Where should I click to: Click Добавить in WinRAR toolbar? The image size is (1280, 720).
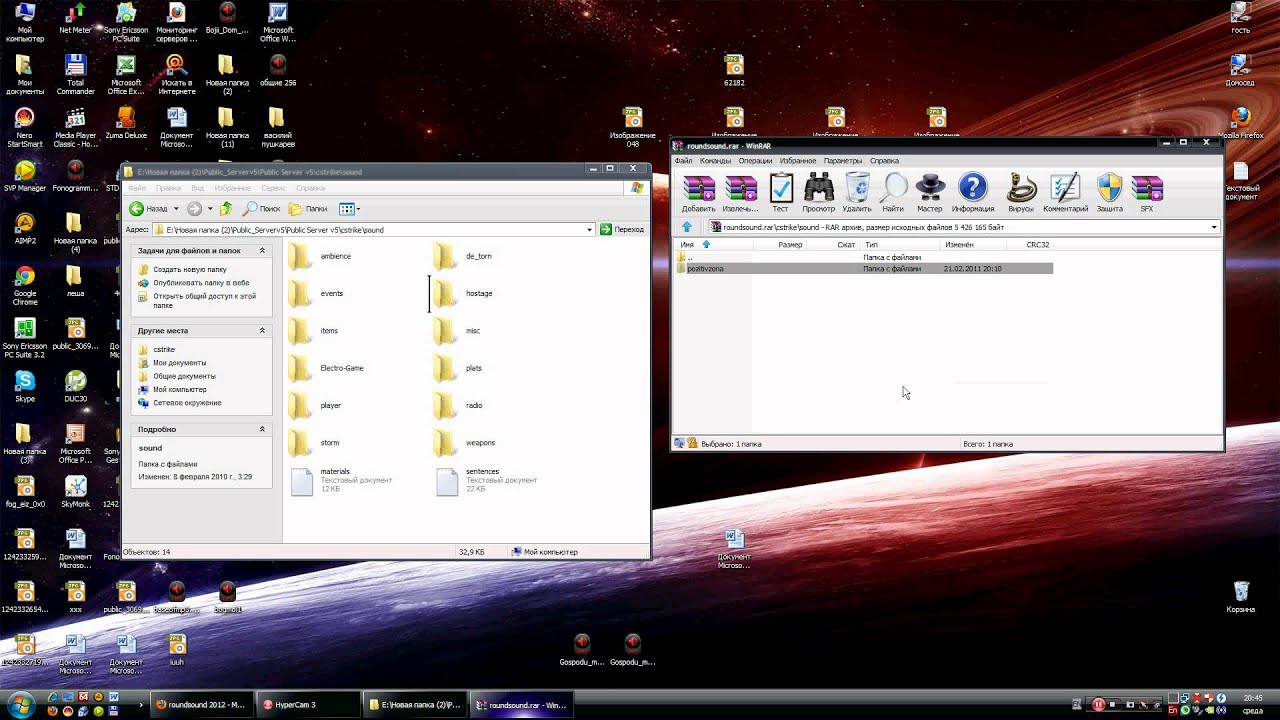pyautogui.click(x=698, y=192)
